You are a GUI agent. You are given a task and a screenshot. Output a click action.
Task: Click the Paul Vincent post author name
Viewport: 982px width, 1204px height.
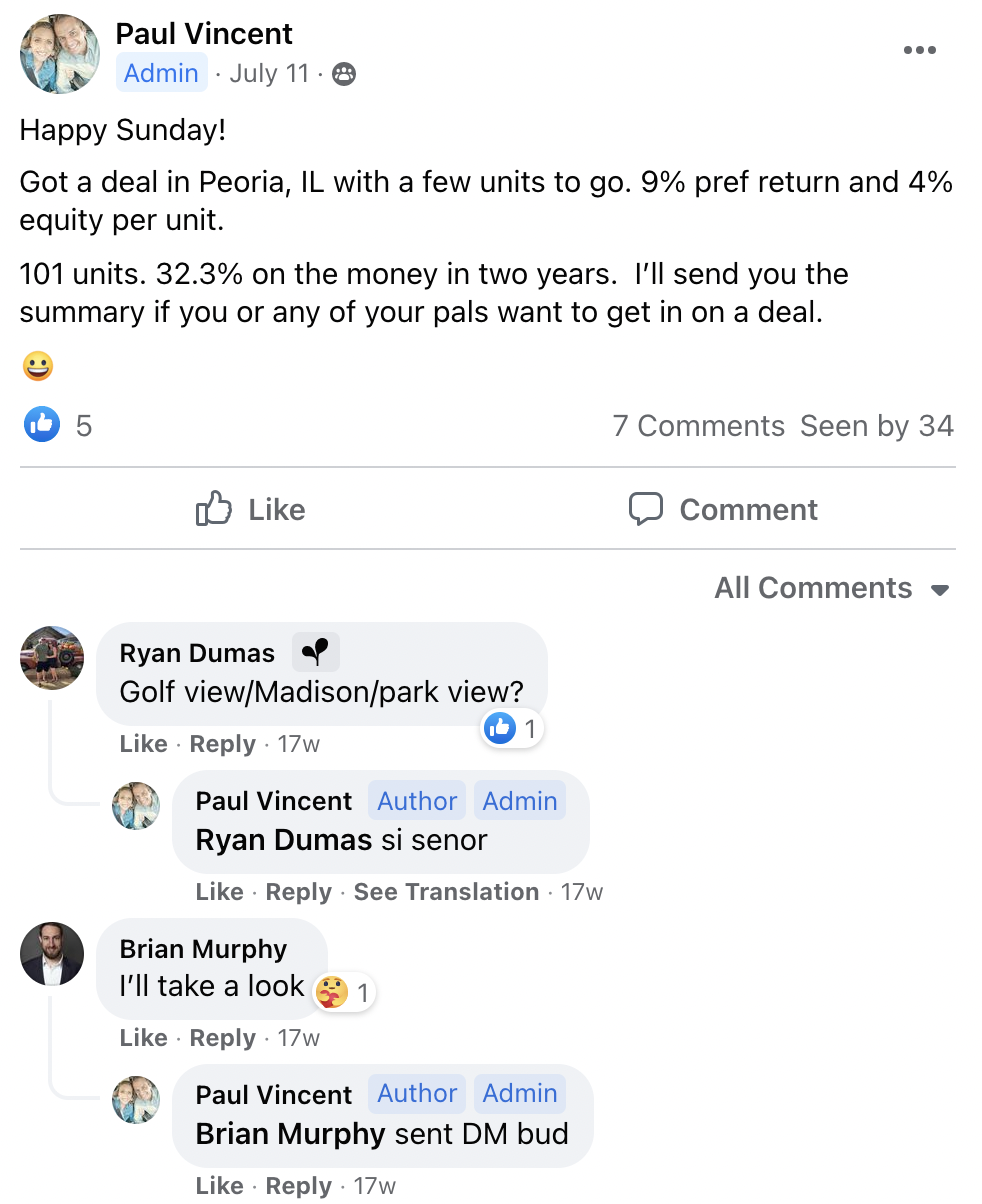[x=204, y=33]
